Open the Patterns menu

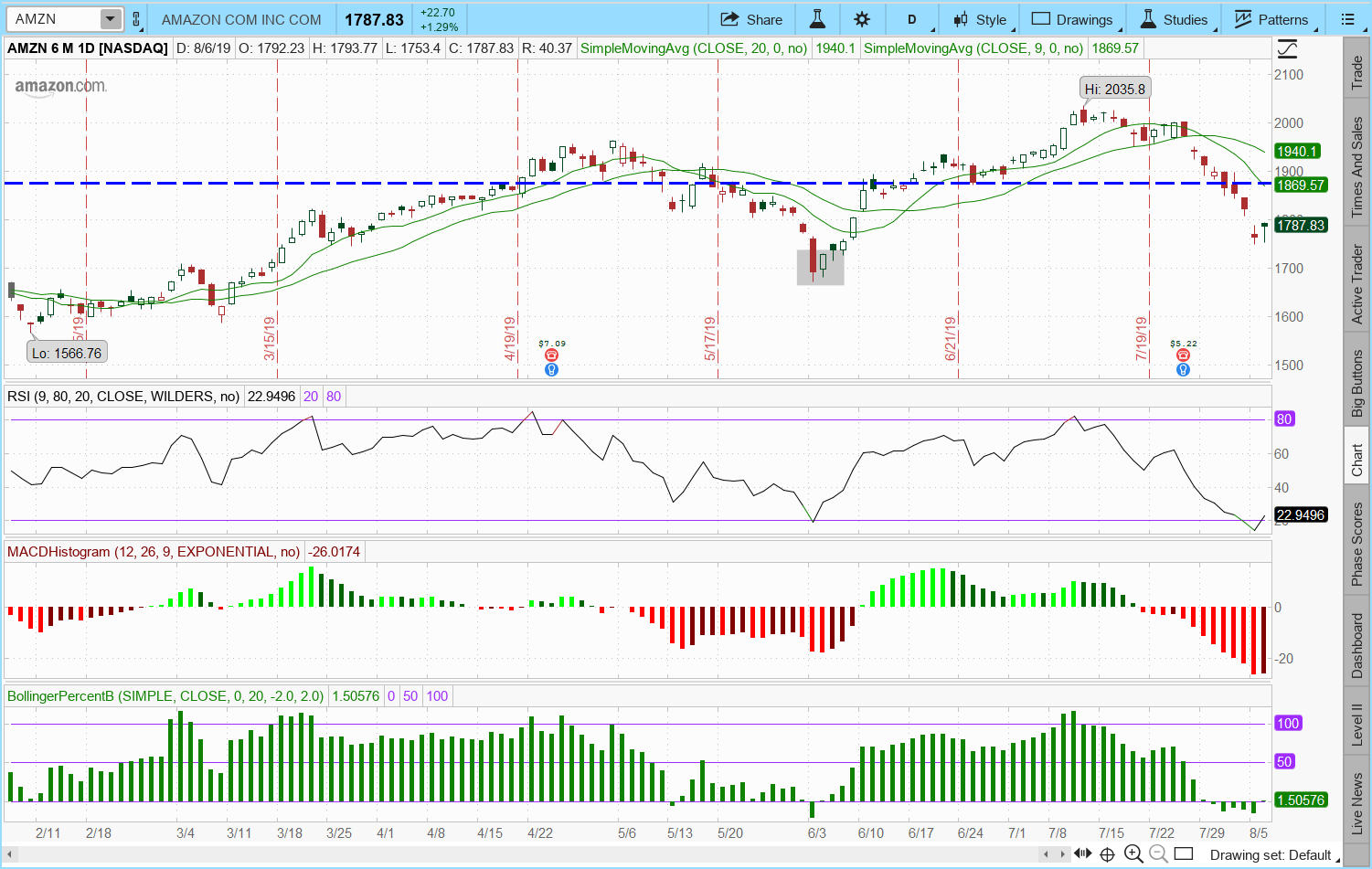(x=1271, y=19)
